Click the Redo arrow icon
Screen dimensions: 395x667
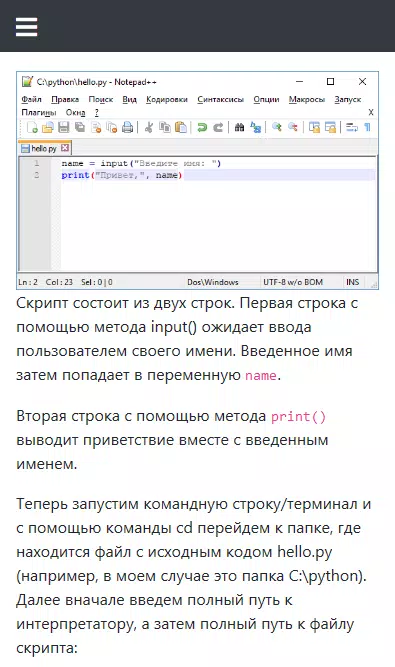pos(218,127)
